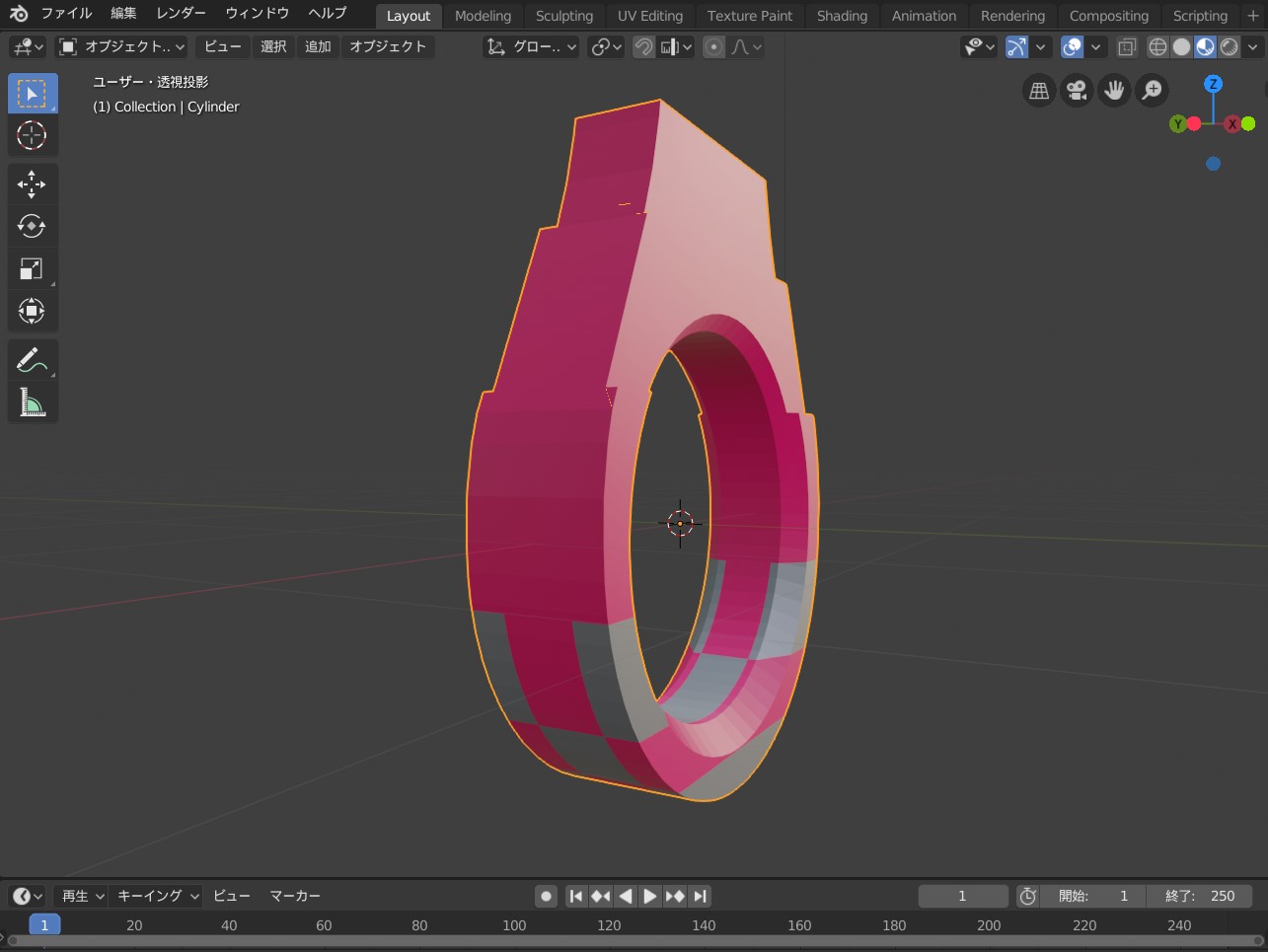Jump to the next keyframe

click(675, 896)
